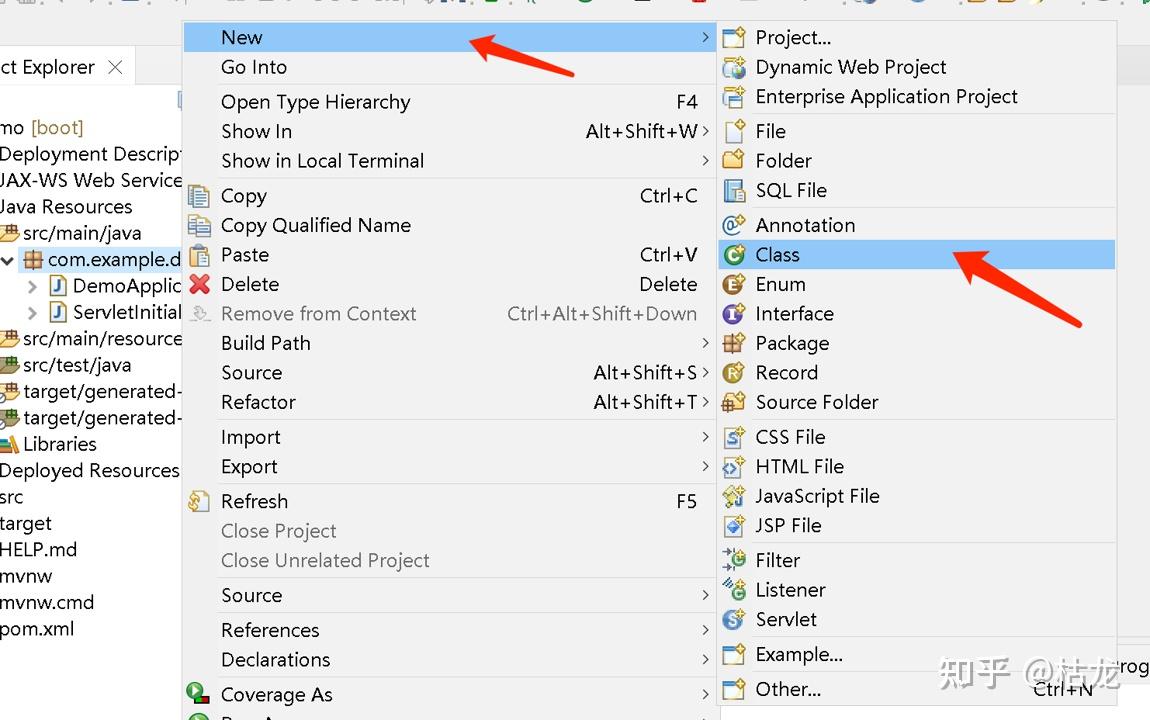Open the Build Path submenu

[x=266, y=343]
